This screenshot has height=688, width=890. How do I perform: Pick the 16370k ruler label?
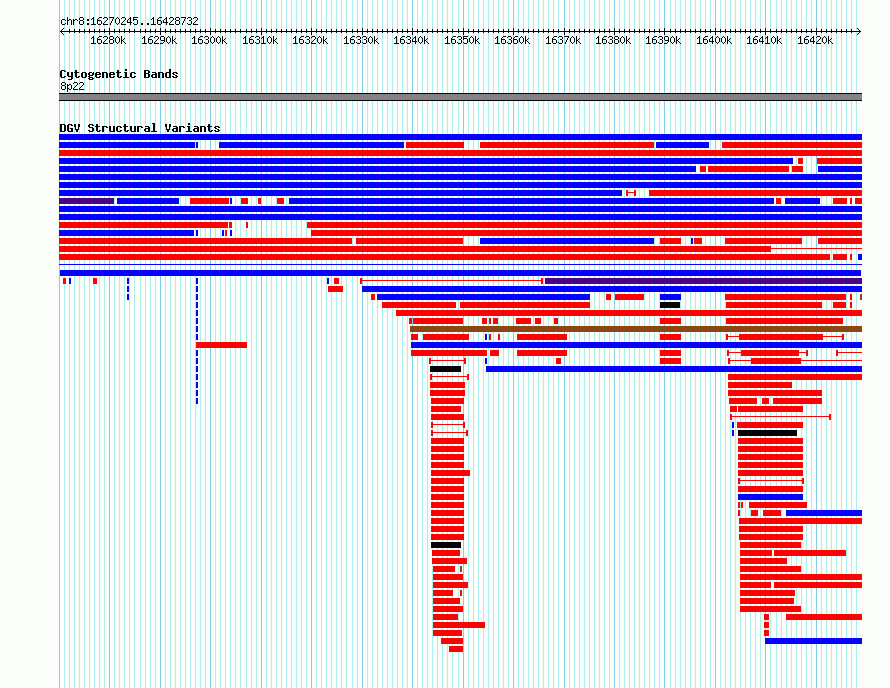(563, 40)
